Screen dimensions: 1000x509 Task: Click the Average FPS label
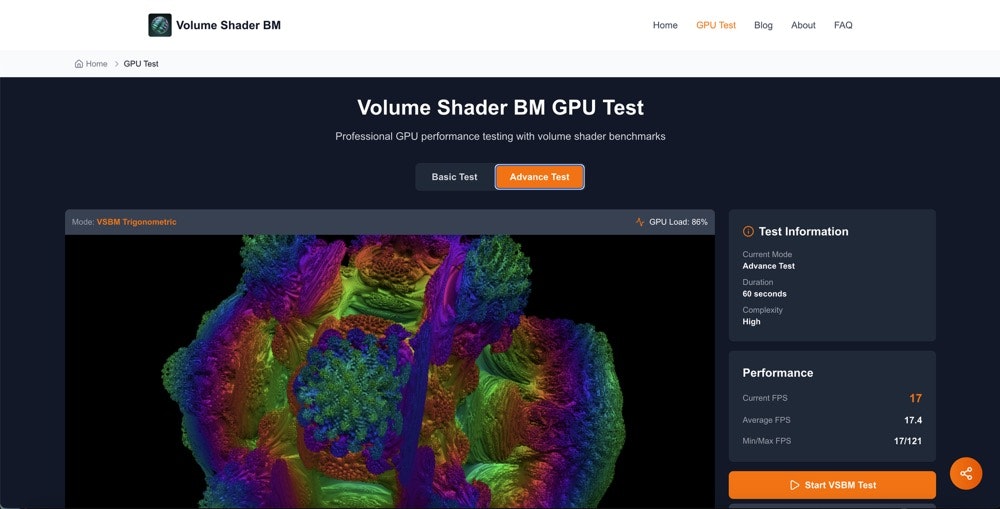766,420
